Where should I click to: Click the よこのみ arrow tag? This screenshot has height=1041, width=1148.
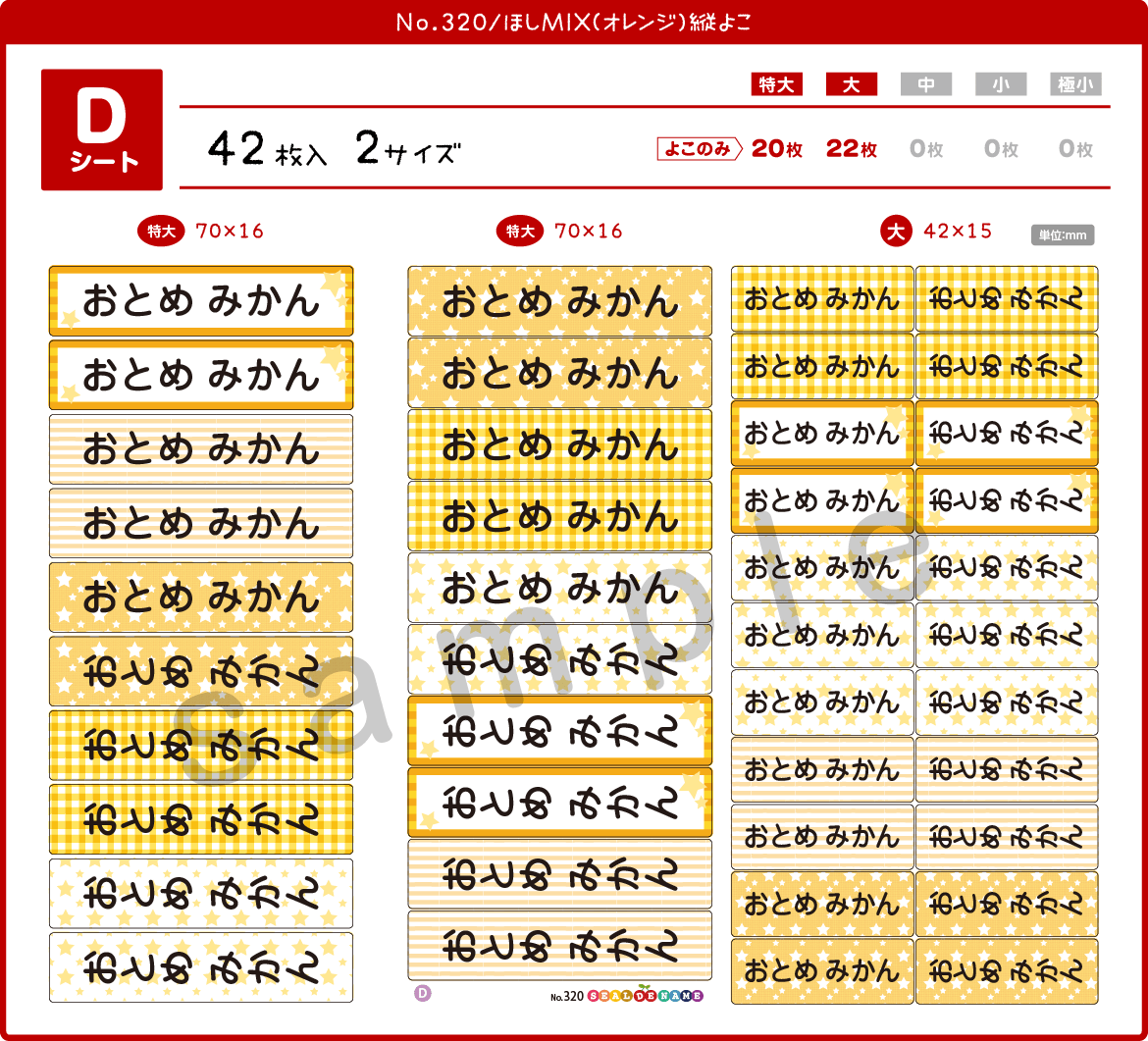700,148
